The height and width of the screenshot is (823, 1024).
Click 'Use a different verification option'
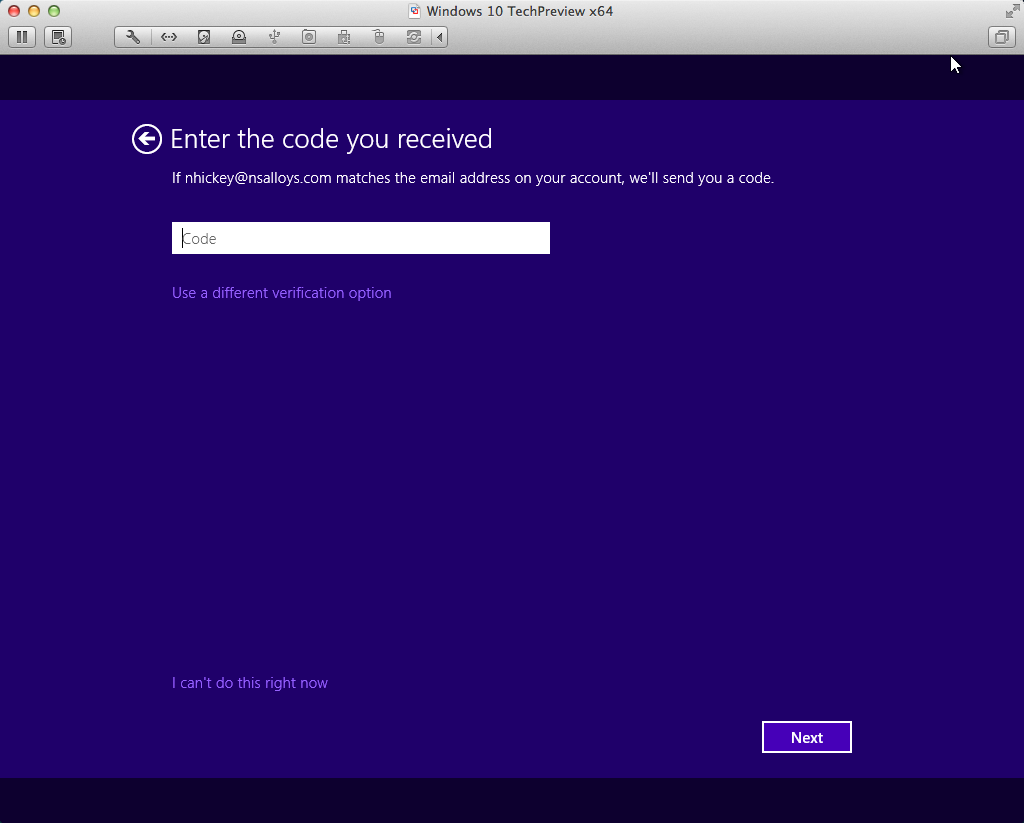point(281,293)
